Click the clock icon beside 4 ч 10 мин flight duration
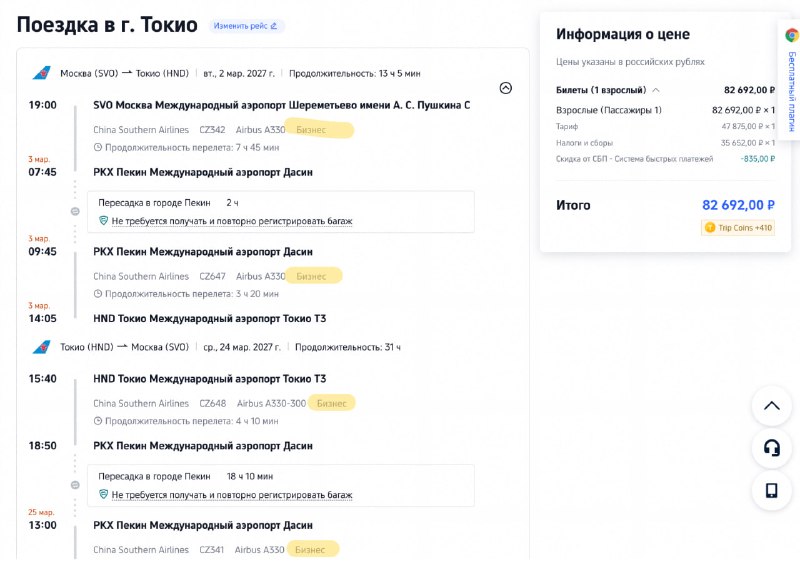800x582 pixels. tap(98, 421)
